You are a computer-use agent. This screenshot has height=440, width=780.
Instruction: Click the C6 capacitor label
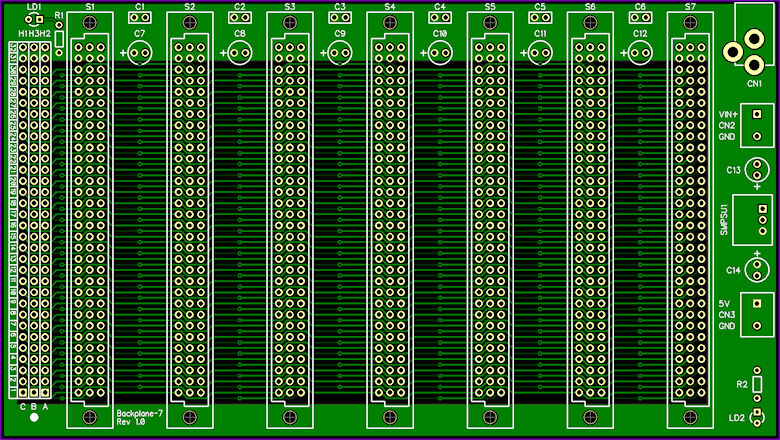[x=640, y=6]
